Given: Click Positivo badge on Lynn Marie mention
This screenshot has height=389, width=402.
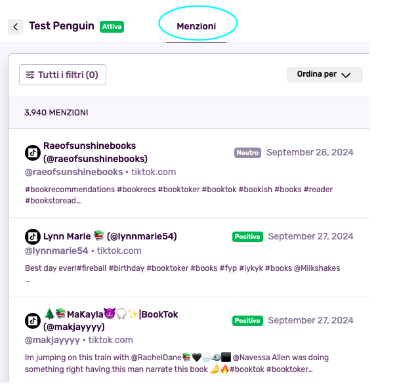Looking at the screenshot, I should click(247, 237).
